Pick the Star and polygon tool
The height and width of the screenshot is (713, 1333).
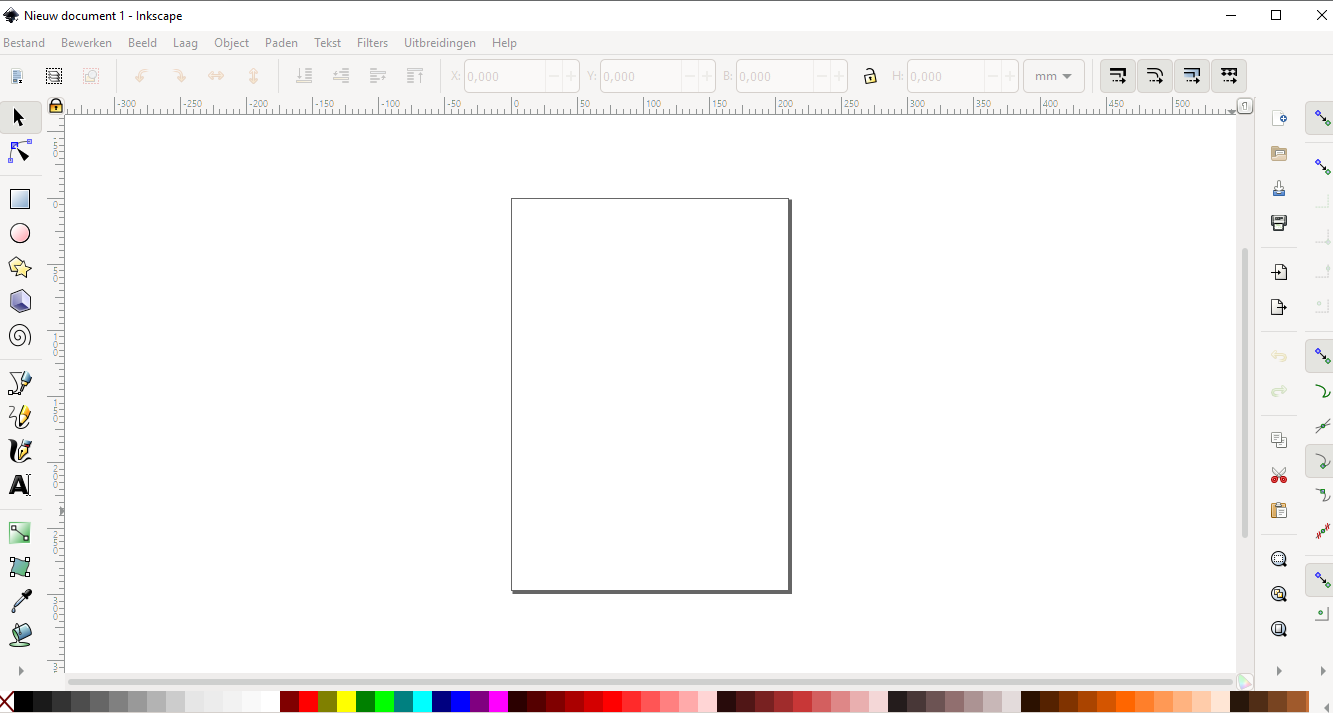[20, 267]
